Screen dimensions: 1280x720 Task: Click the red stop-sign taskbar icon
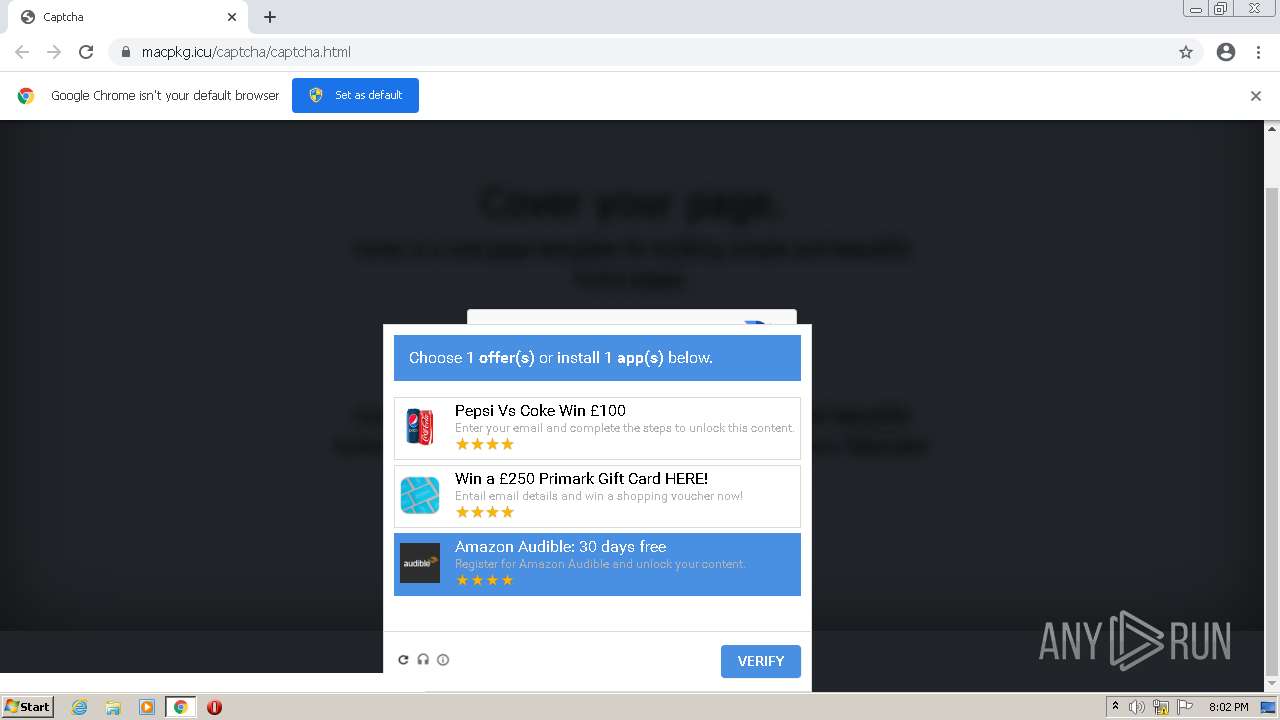(x=214, y=707)
